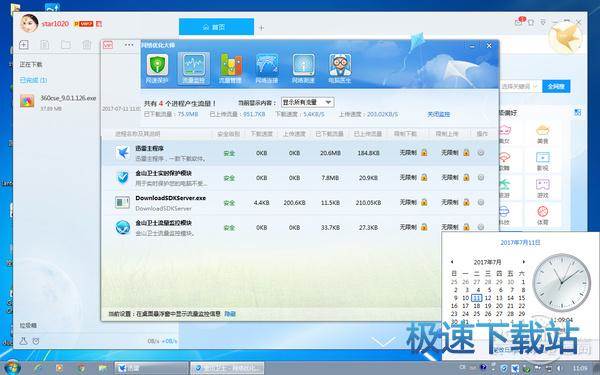
Task: Open the three-dots more menu in Xunlei
Action: click(x=129, y=45)
